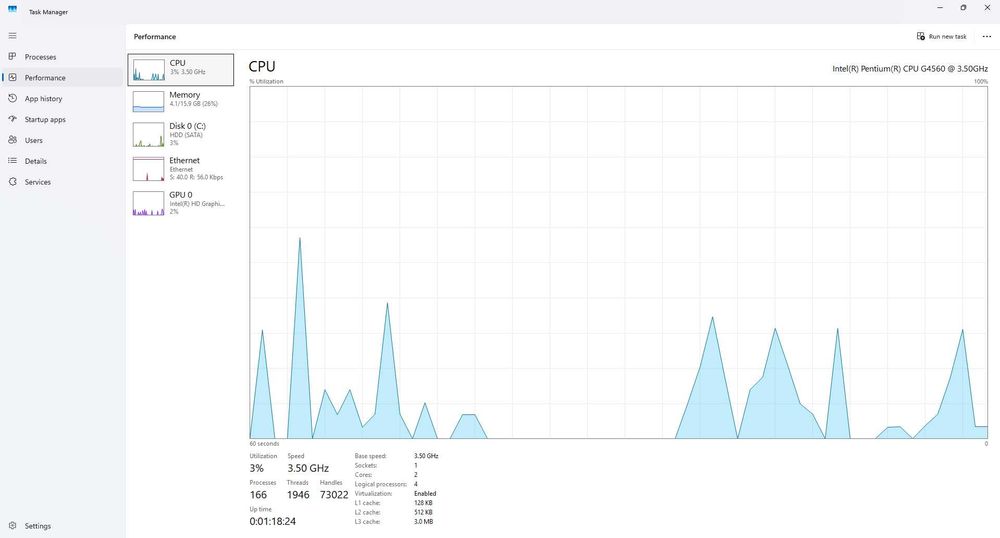
Task: Click the CPU heading above the graph
Action: pos(261,66)
